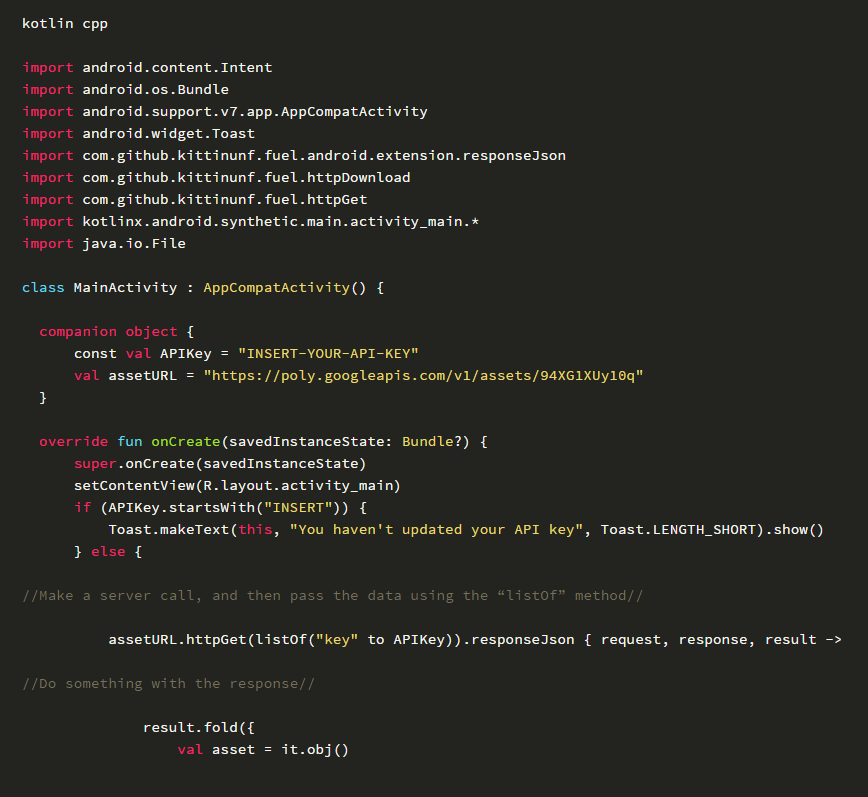
Task: Click the AppCompatActivity import statement
Action: coord(224,111)
